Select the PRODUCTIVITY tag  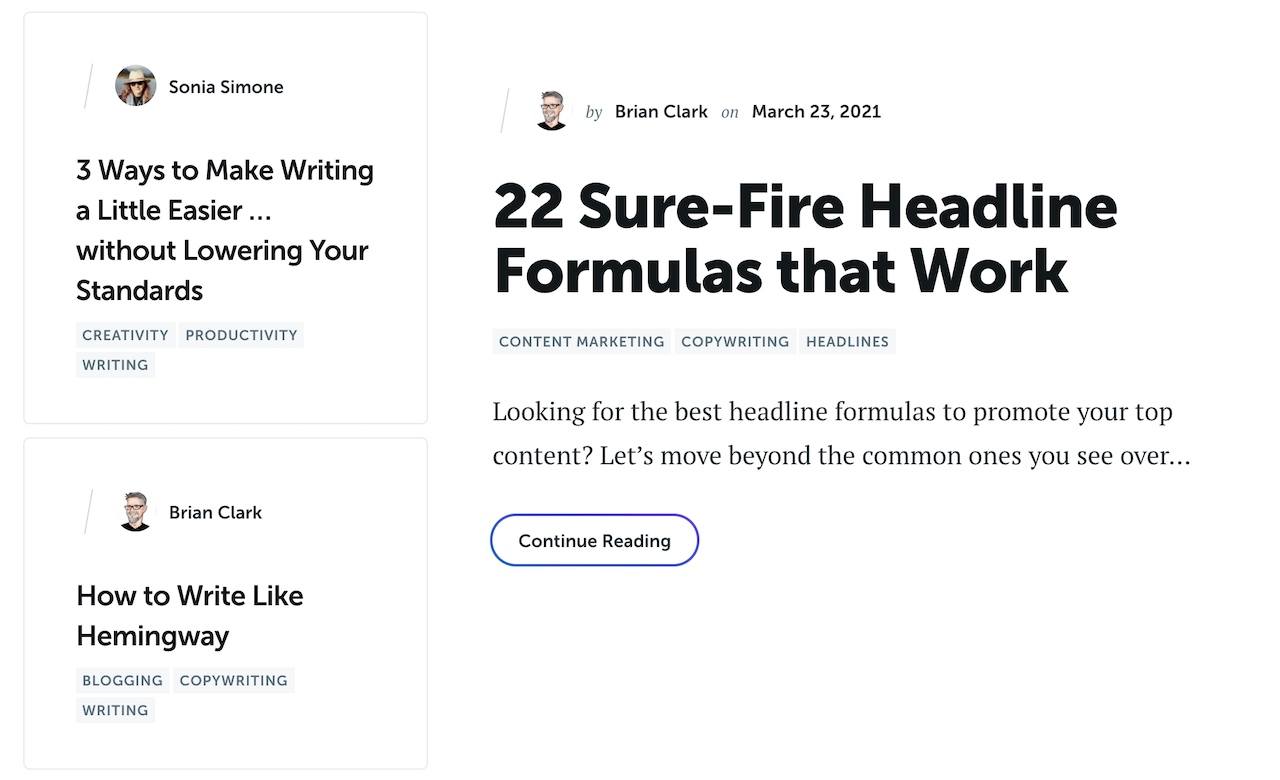241,335
